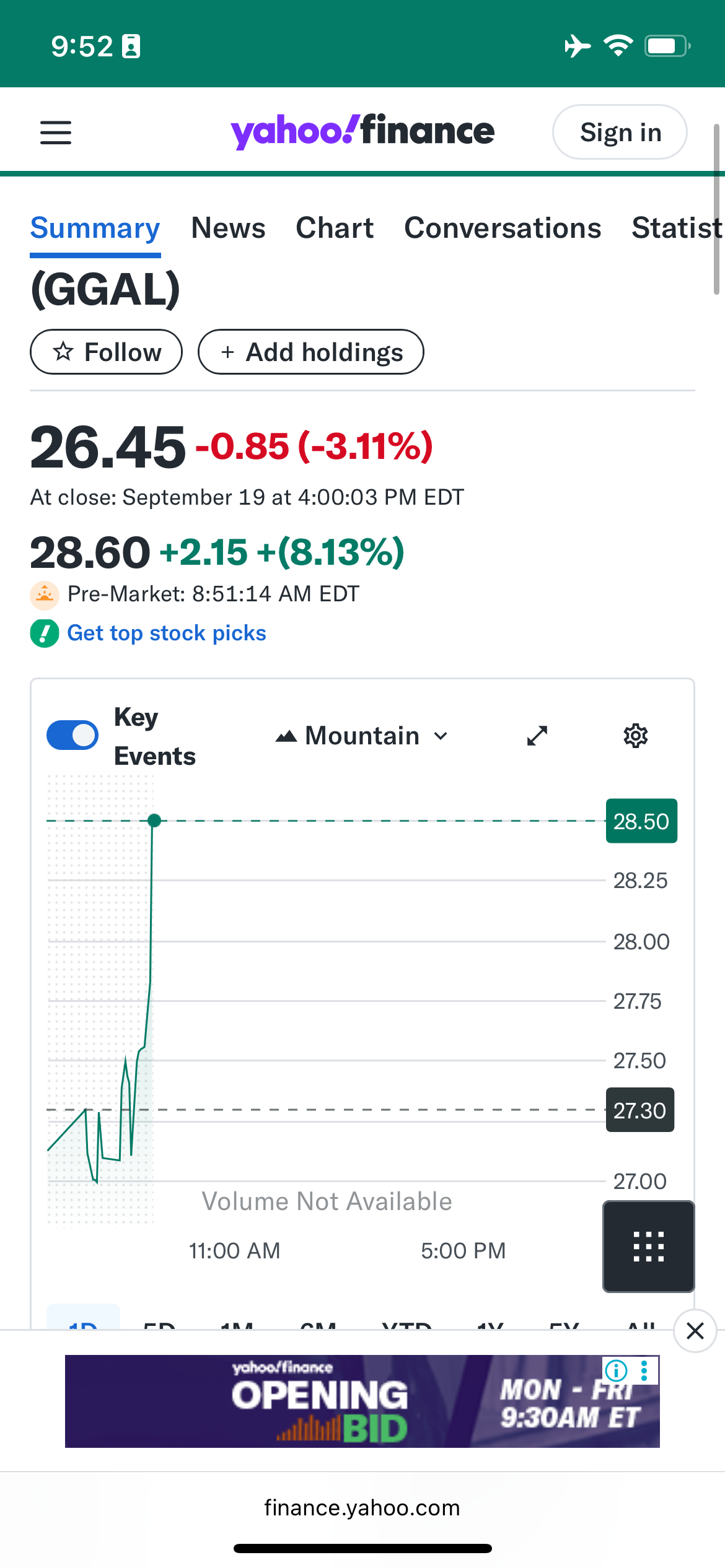Click the chart settings gear icon

635,736
